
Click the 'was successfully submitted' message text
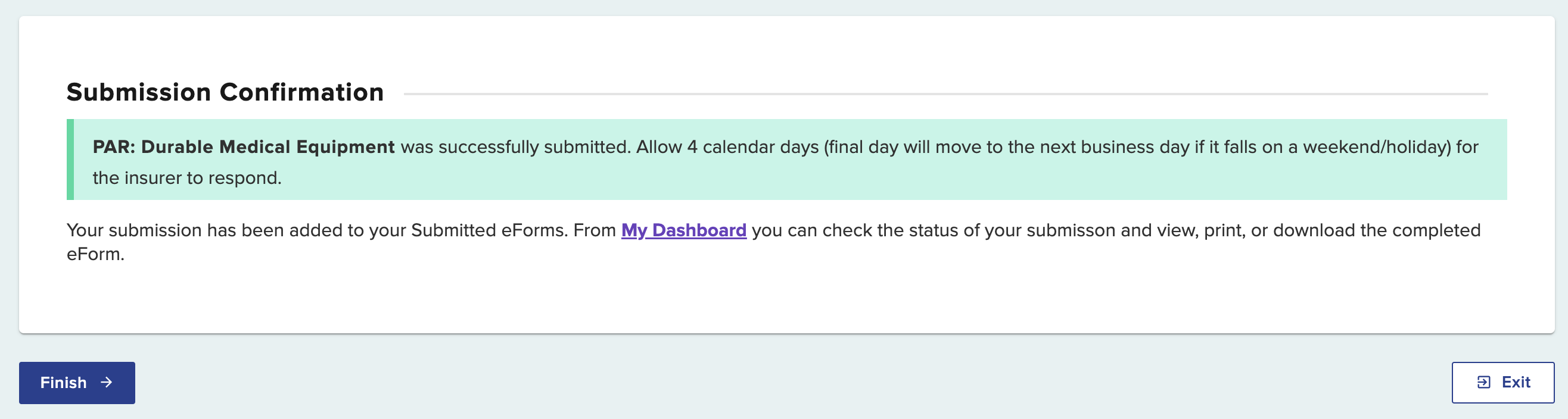coord(515,147)
